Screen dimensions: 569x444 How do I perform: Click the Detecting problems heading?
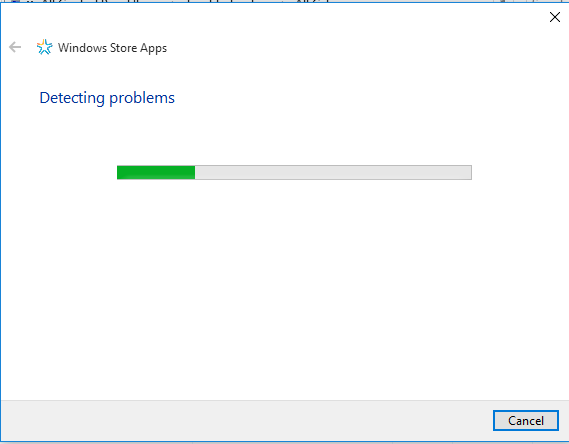(x=107, y=98)
